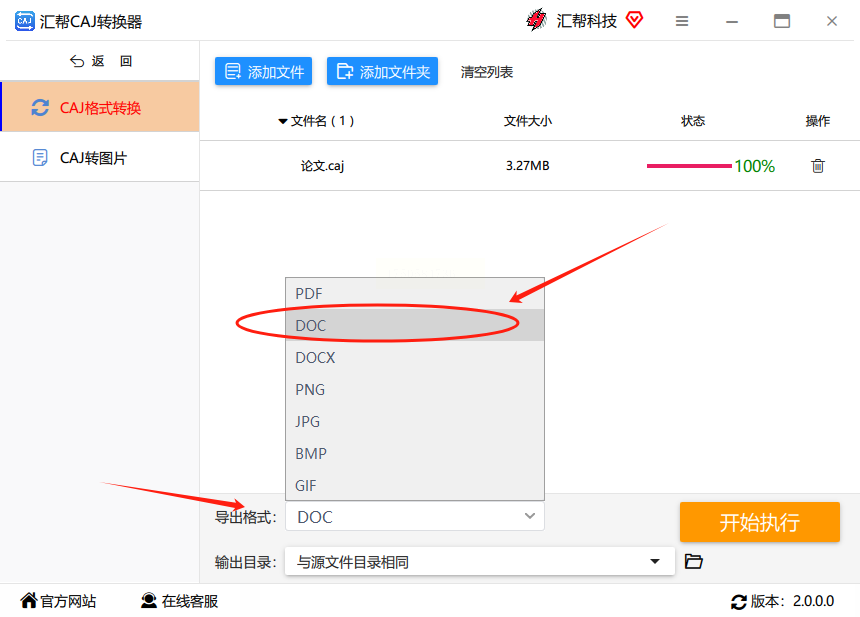This screenshot has width=860, height=617.
Task: Open the 官方网站 link
Action: click(58, 601)
